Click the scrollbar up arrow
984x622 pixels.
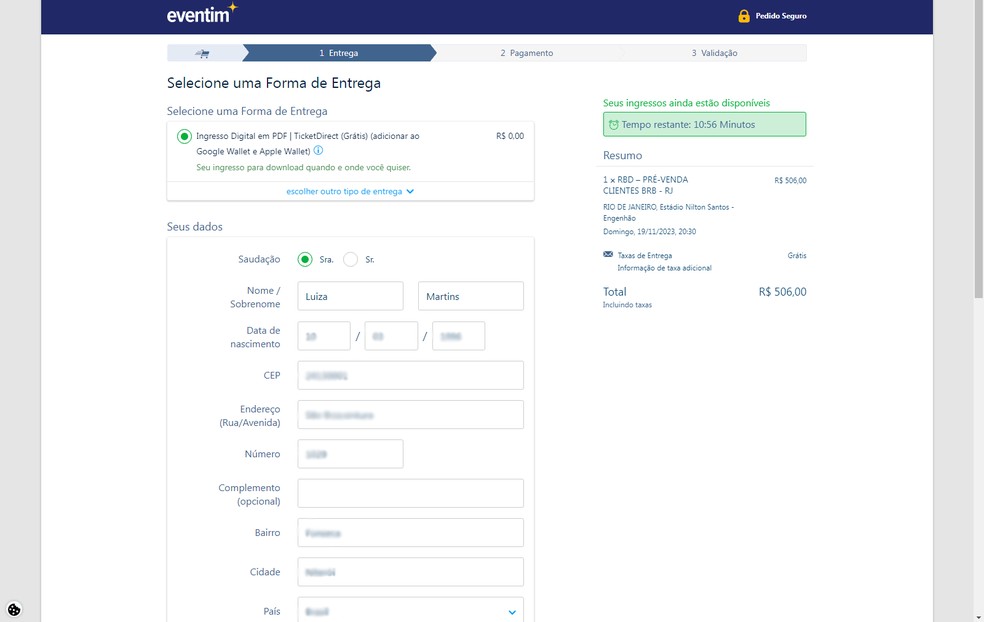point(977,6)
